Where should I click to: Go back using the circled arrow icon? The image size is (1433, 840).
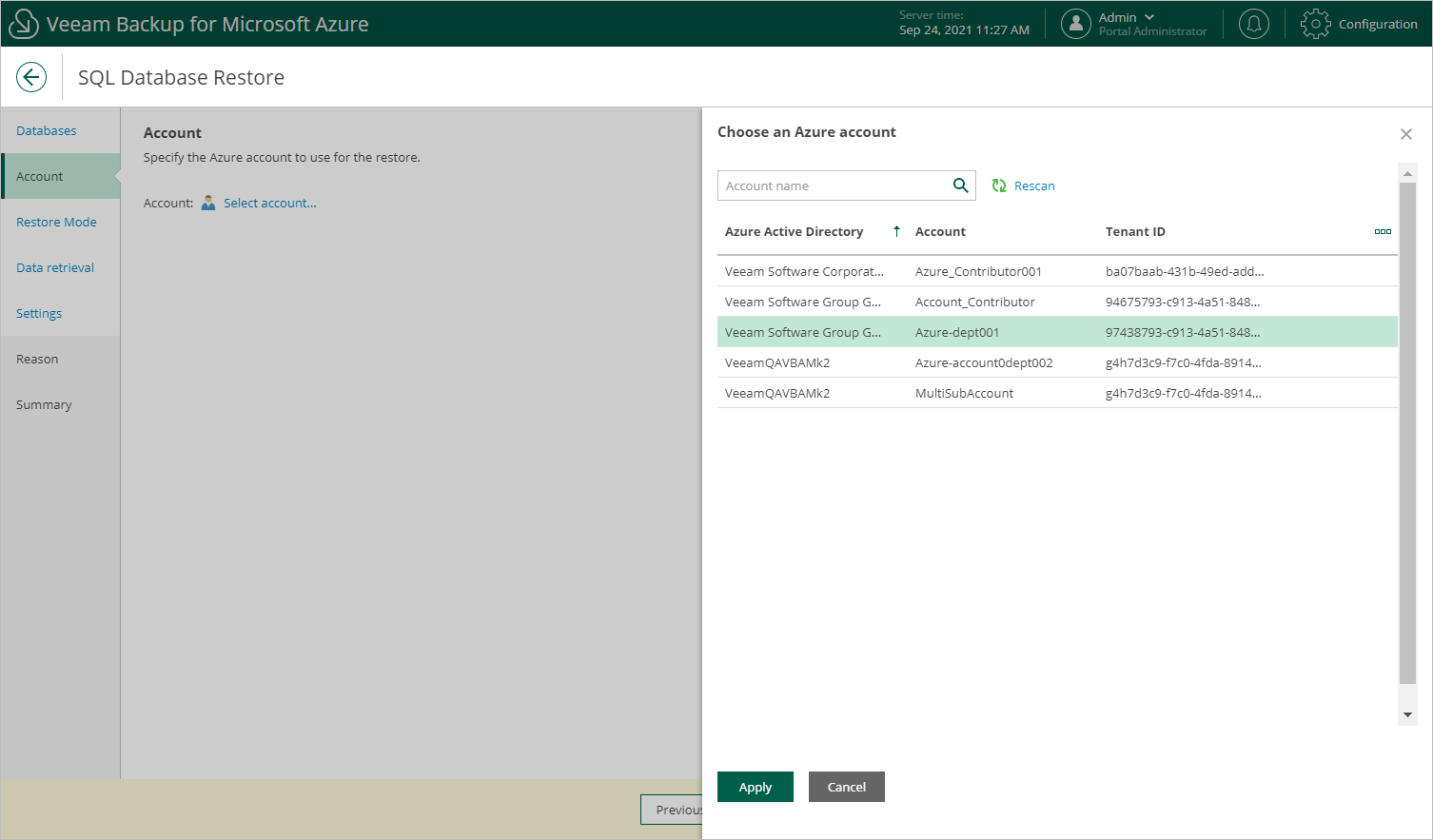point(31,77)
